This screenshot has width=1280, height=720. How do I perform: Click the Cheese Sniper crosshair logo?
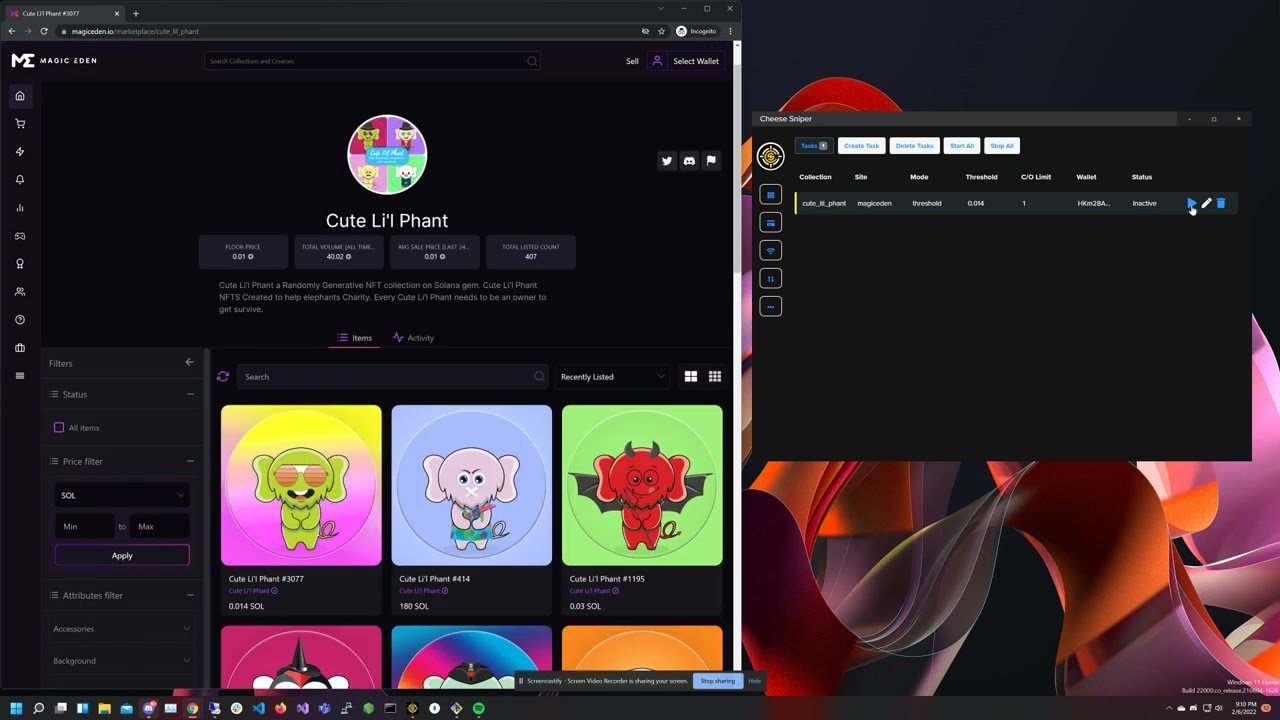[x=770, y=156]
